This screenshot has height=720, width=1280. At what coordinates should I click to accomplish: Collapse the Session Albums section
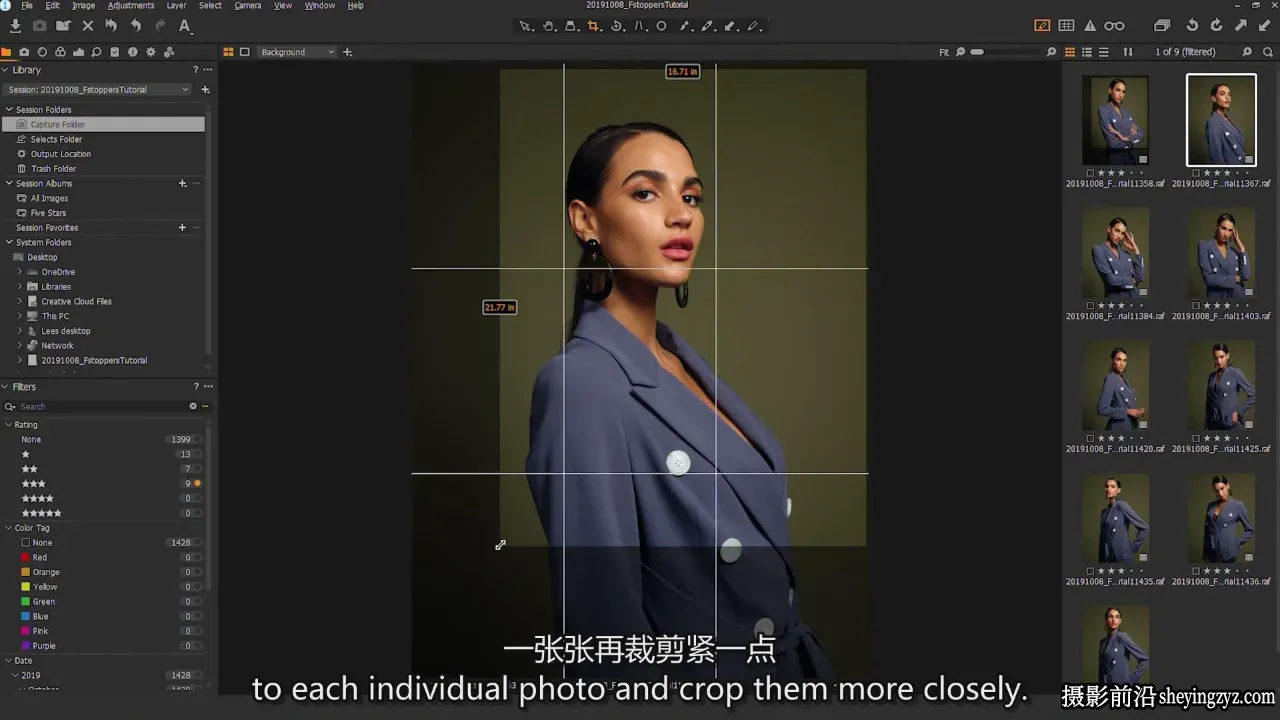(9, 184)
